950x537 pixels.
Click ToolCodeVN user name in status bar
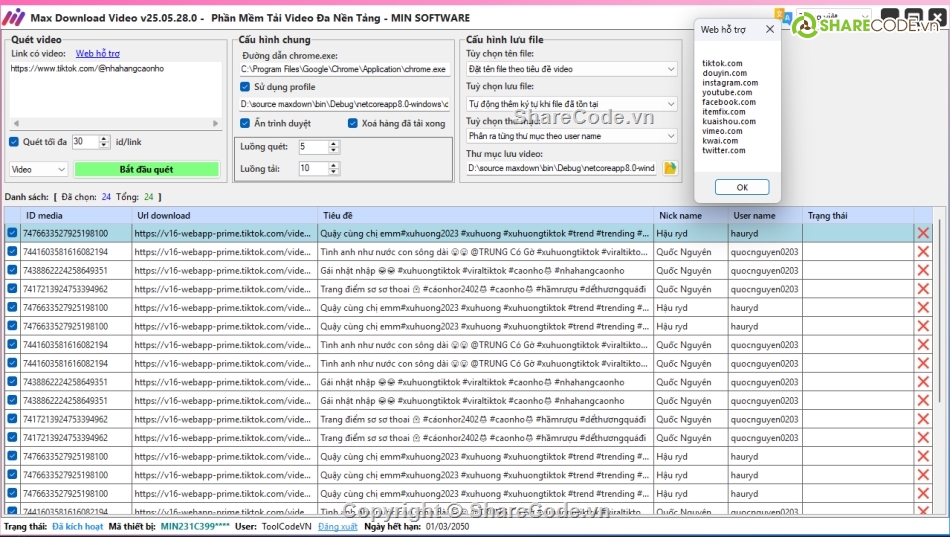287,527
